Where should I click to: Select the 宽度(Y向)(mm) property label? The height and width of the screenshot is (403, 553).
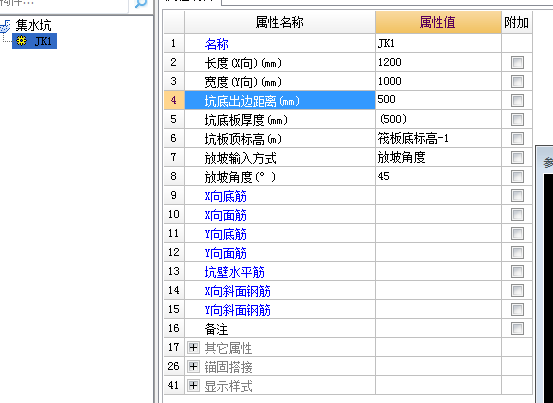[243, 82]
